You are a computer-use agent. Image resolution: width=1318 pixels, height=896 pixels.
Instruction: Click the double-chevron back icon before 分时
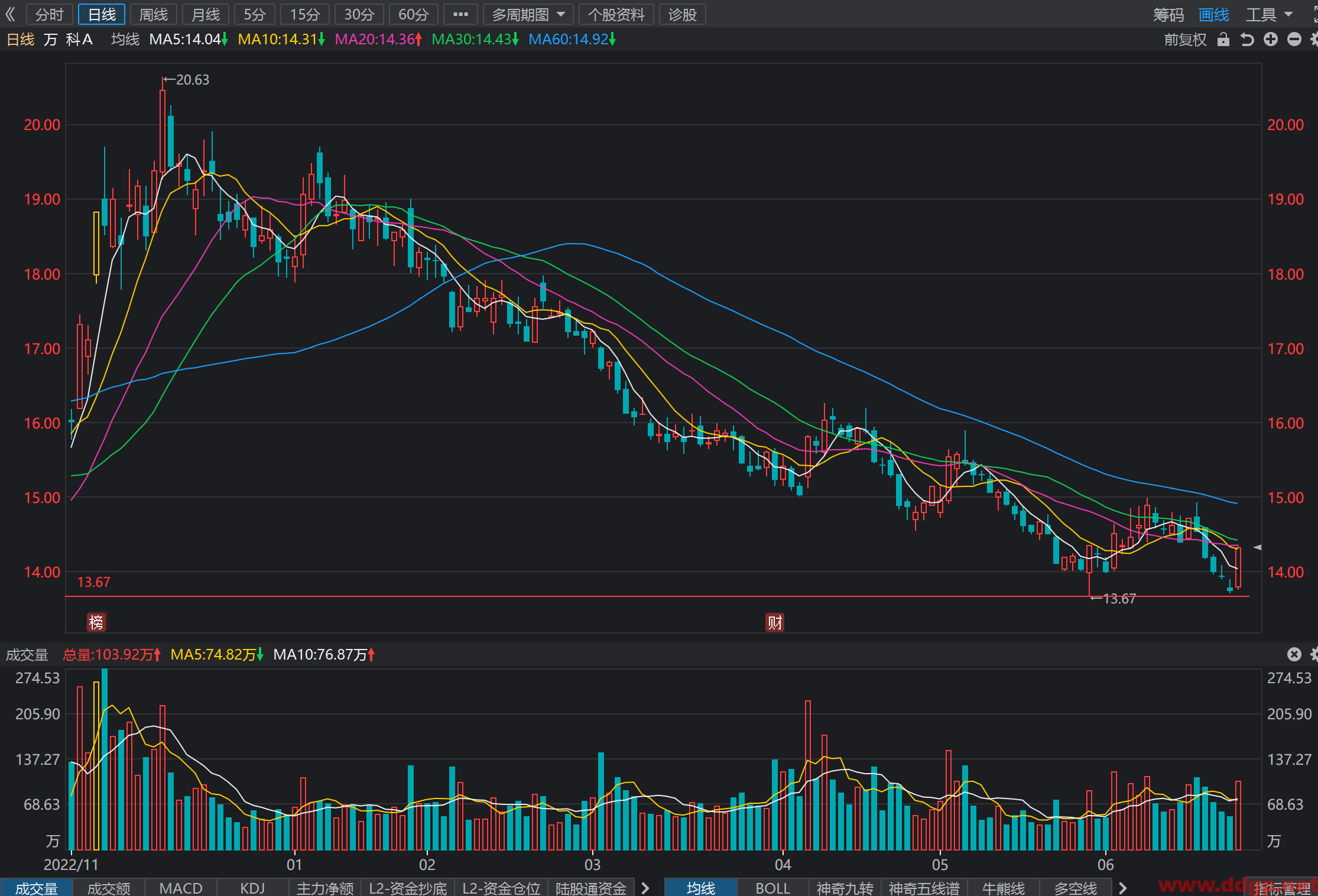(10, 14)
